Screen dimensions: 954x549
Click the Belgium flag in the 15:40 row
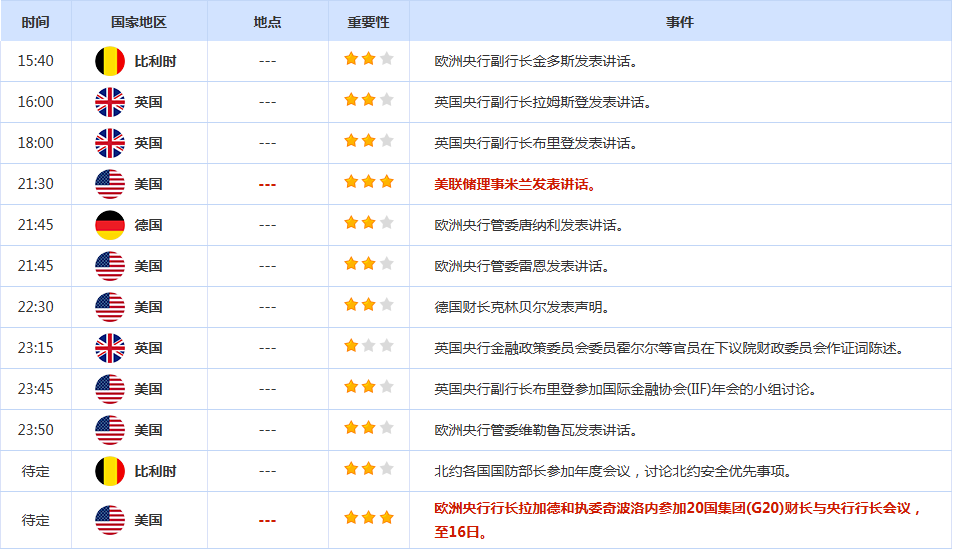[x=109, y=61]
